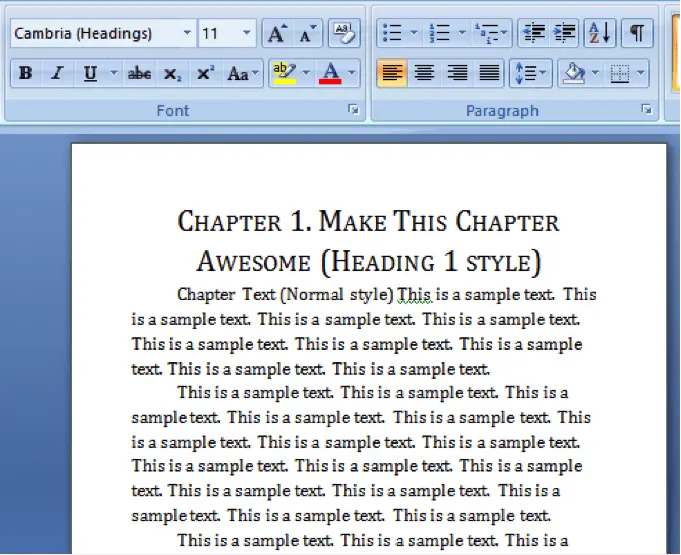The height and width of the screenshot is (555, 681).
Task: Open highlight color dropdown arrow
Action: 306,73
